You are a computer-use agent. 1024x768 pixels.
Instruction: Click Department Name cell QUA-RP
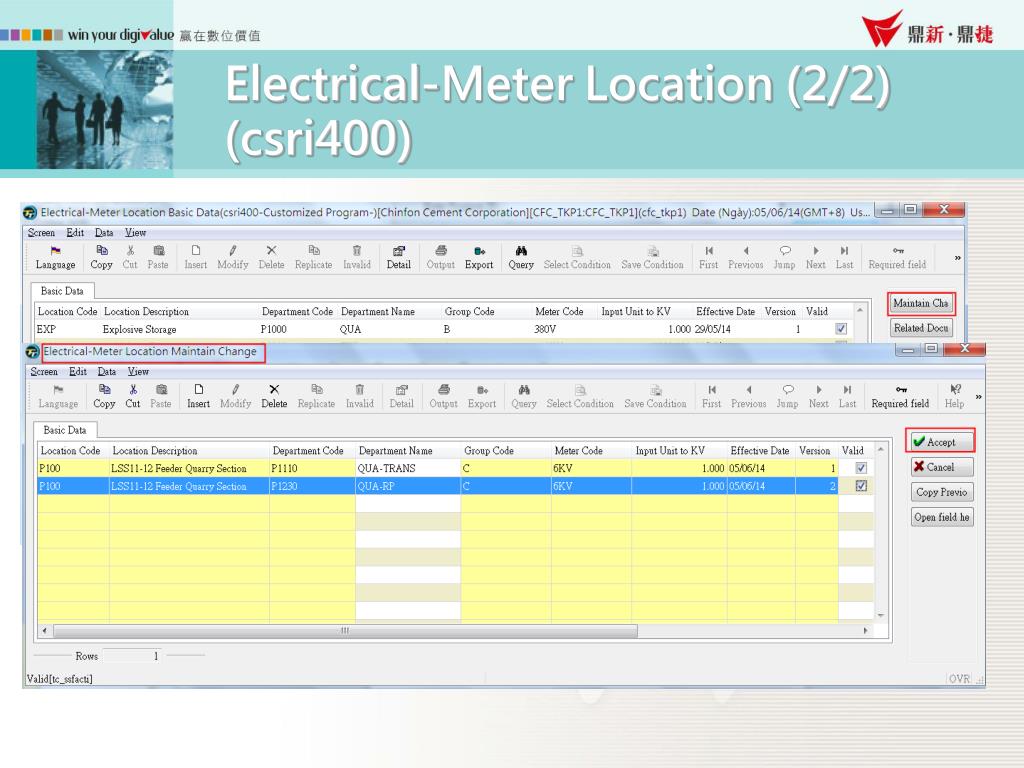pyautogui.click(x=408, y=486)
